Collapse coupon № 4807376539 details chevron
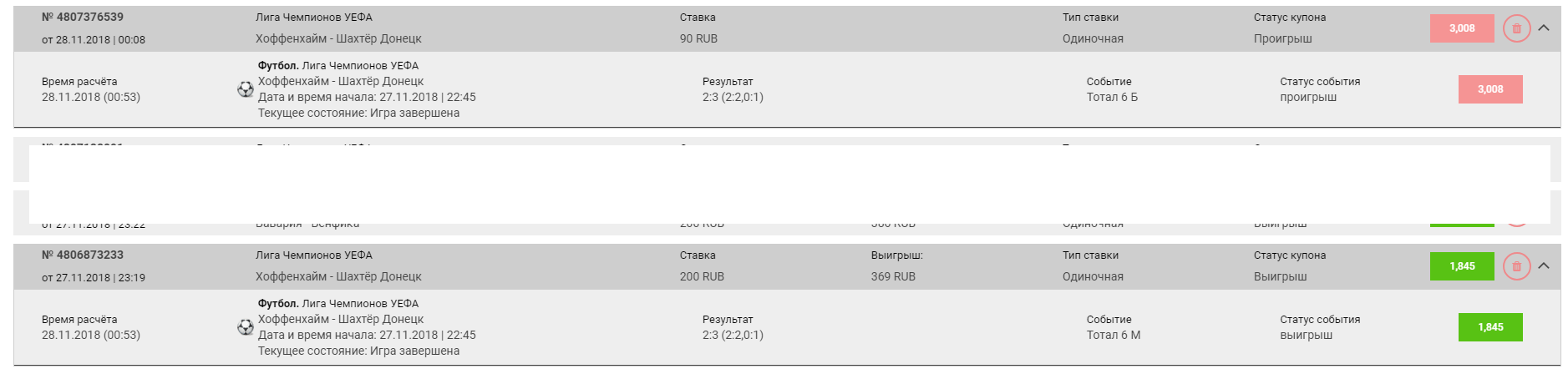The height and width of the screenshot is (374, 1568). pyautogui.click(x=1544, y=28)
